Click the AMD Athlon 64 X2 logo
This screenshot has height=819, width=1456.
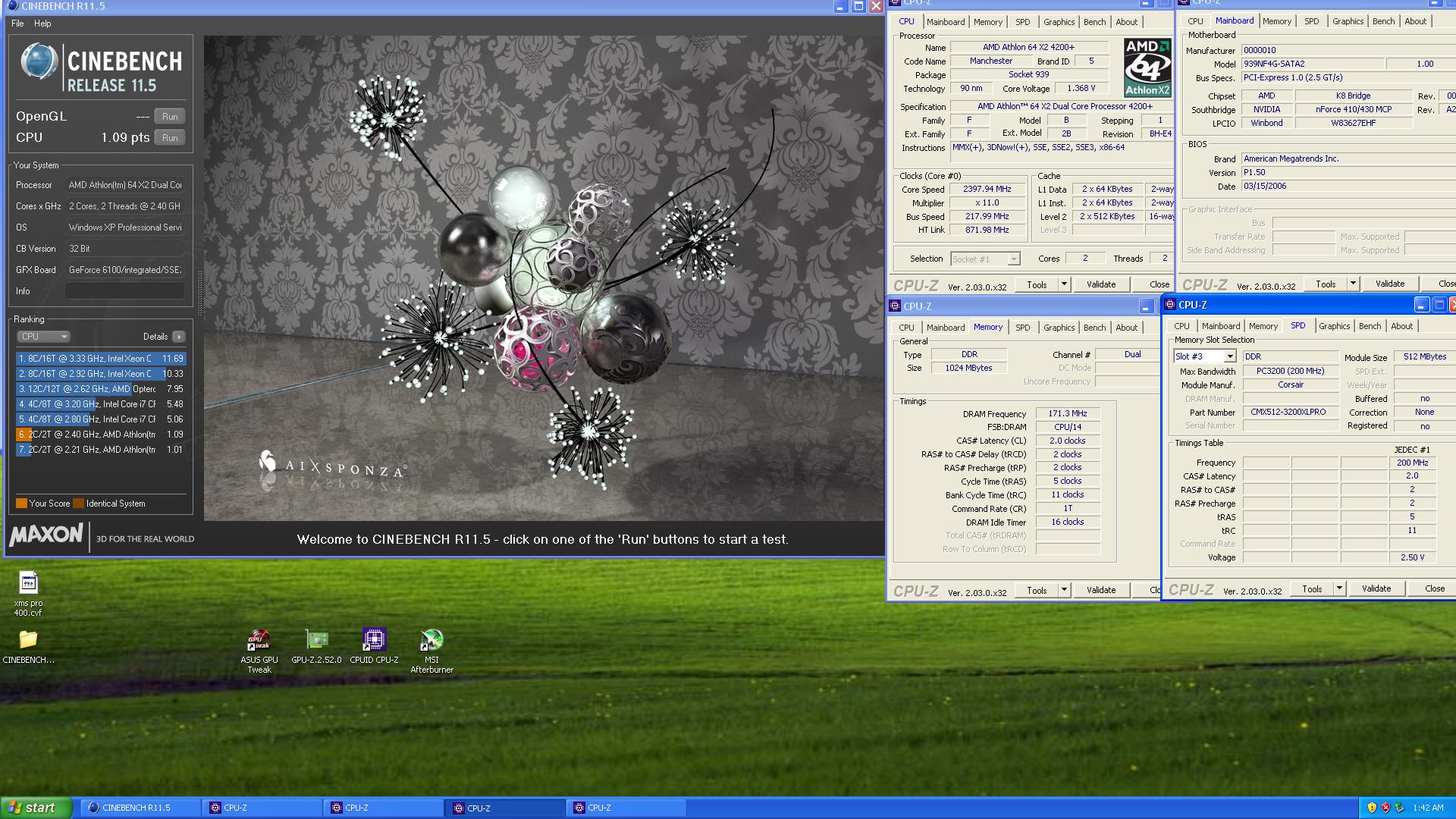click(1147, 67)
